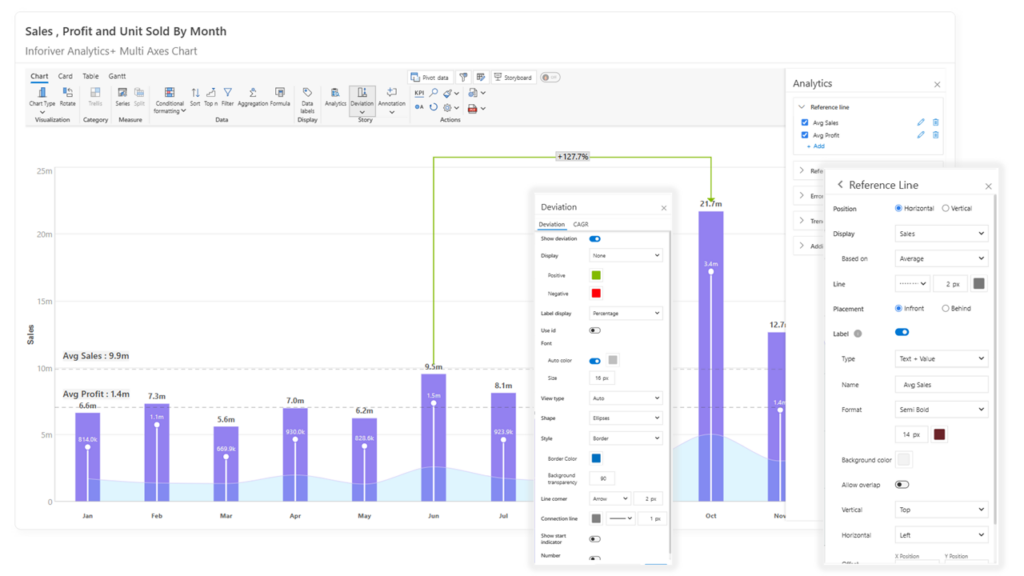Open Type dropdown showing Text + Value

(941, 359)
